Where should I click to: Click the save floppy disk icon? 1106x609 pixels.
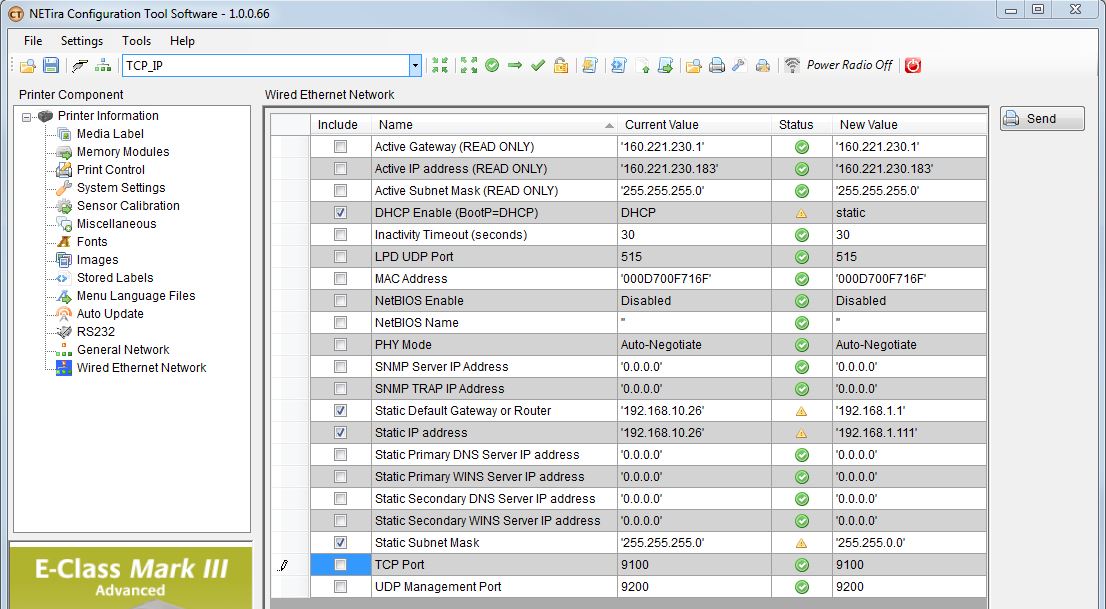tap(50, 66)
